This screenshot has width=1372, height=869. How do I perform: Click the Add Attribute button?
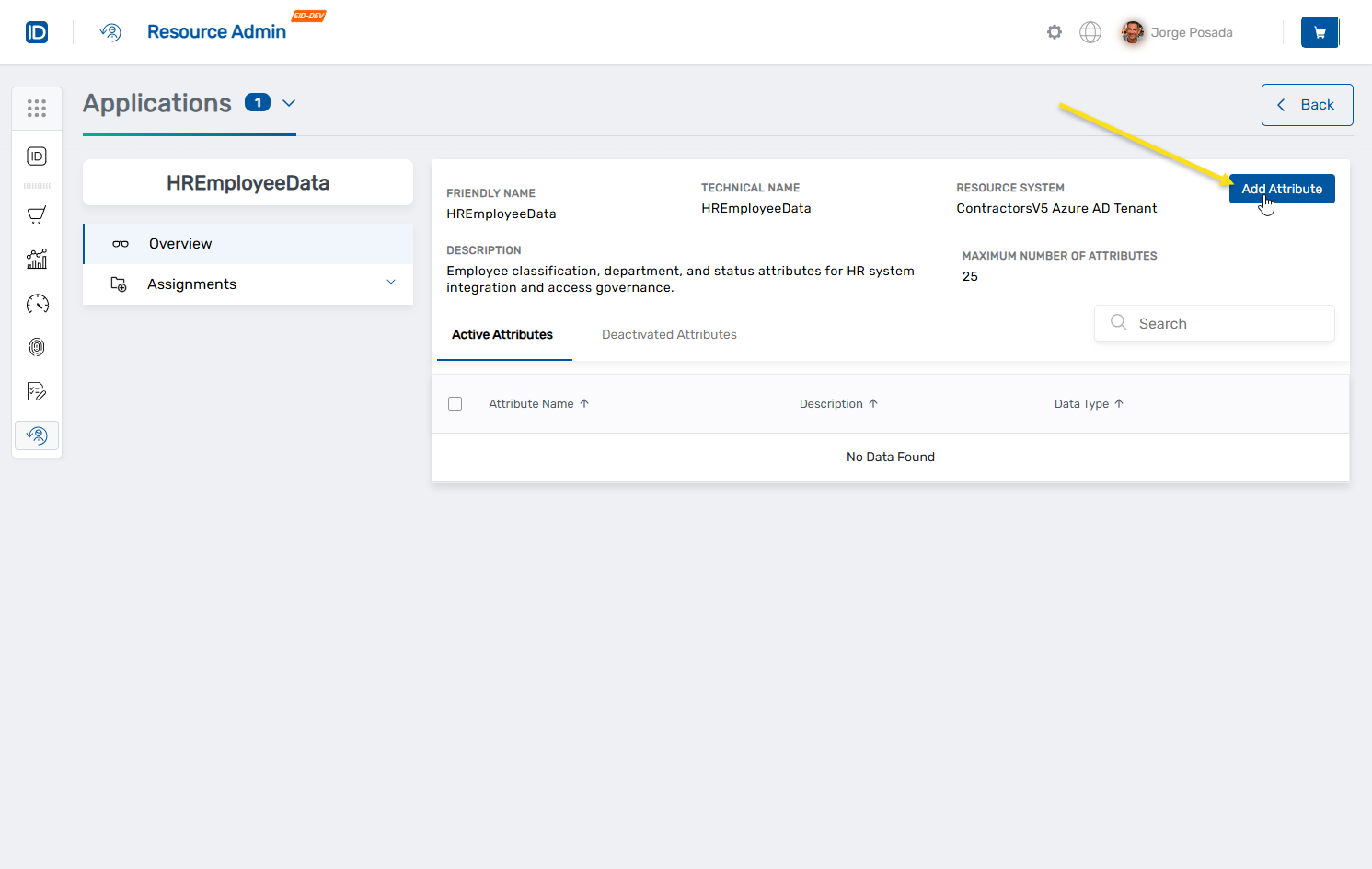pos(1281,189)
